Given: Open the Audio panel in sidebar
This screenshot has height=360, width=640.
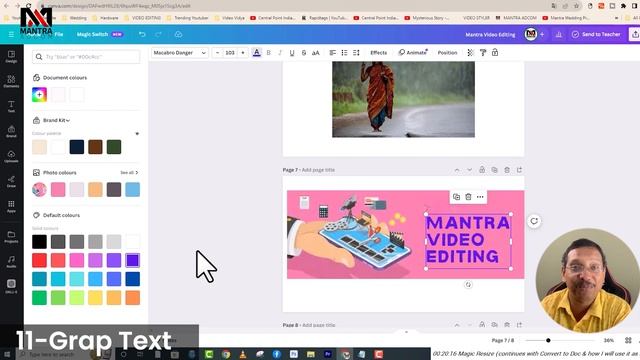Looking at the screenshot, I should [x=11, y=262].
